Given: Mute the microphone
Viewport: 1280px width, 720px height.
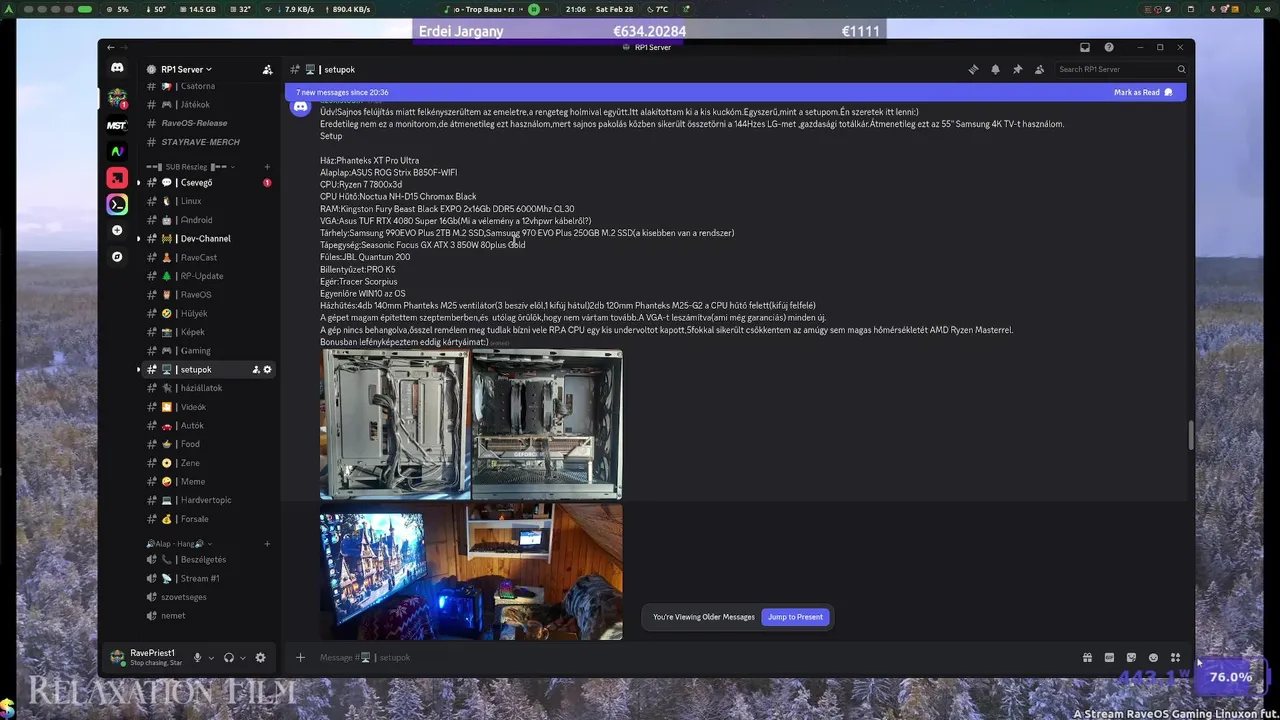Looking at the screenshot, I should coord(197,657).
